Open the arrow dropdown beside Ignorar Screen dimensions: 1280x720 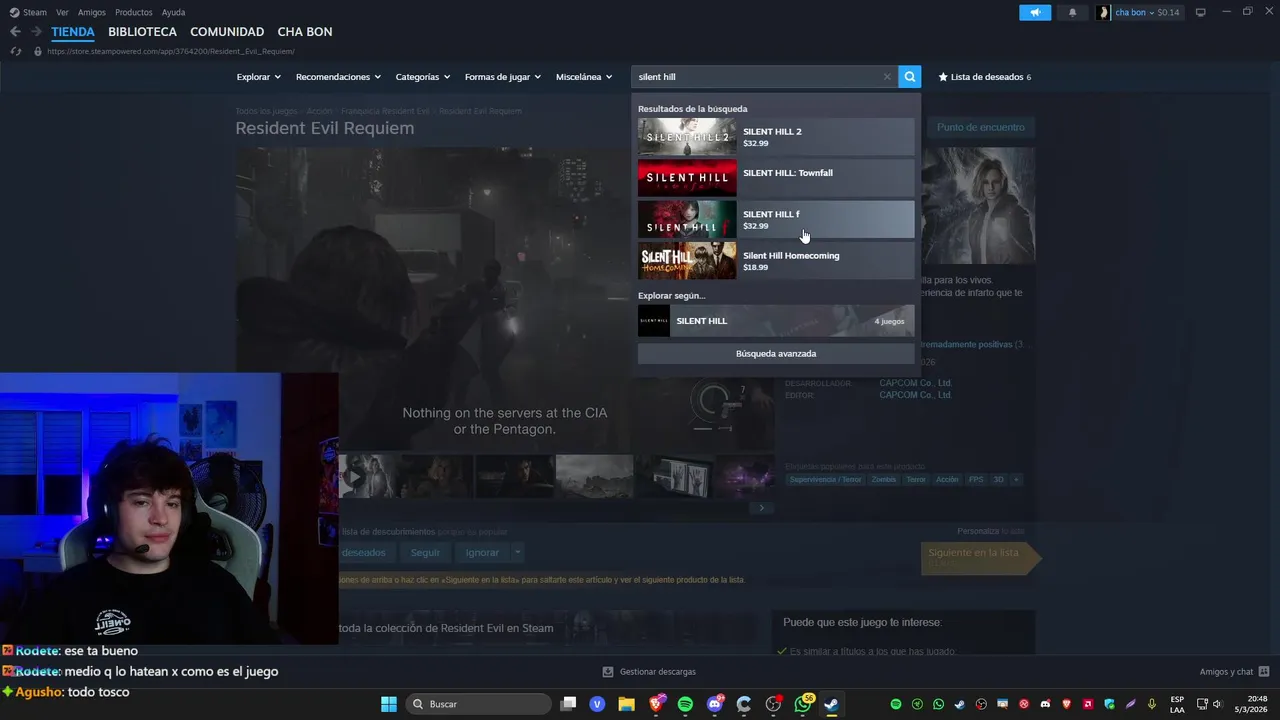[517, 552]
